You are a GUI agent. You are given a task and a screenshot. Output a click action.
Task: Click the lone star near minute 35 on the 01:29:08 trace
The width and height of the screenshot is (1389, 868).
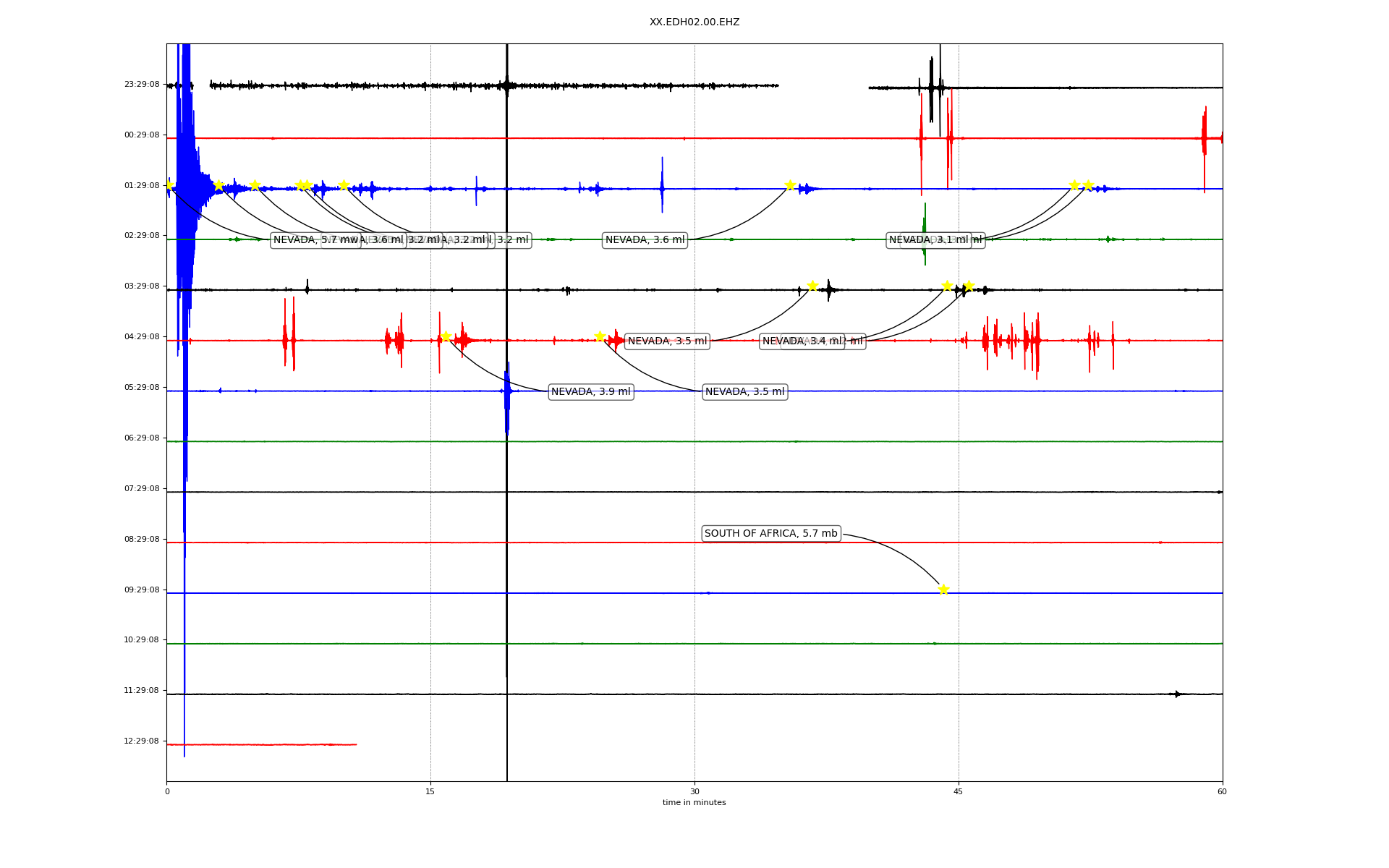[x=790, y=185]
